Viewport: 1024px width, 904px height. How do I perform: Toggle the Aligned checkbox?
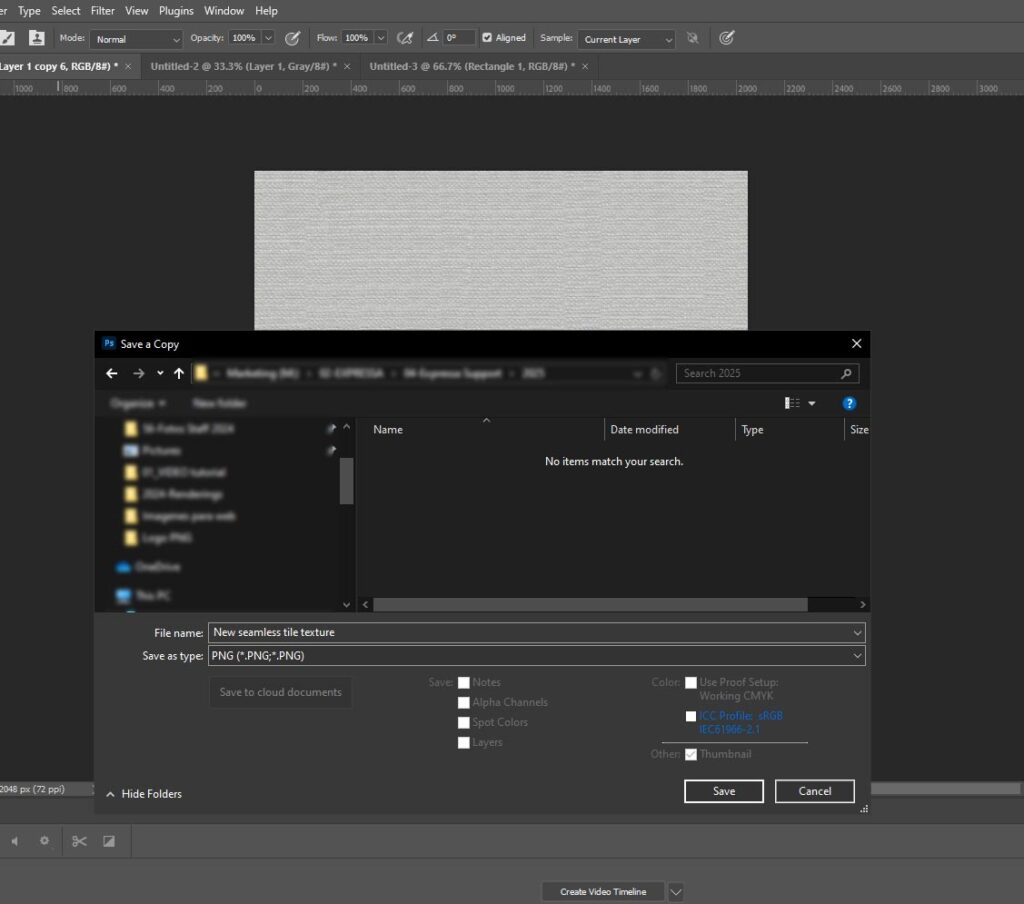click(x=487, y=38)
